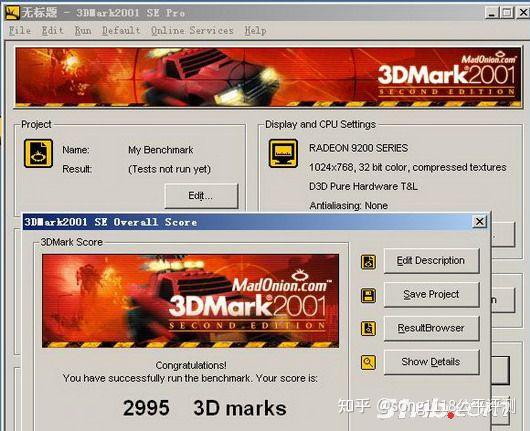Screen dimensions: 530x431
Task: Click the Save Project floppy disk icon
Action: pyautogui.click(x=368, y=295)
